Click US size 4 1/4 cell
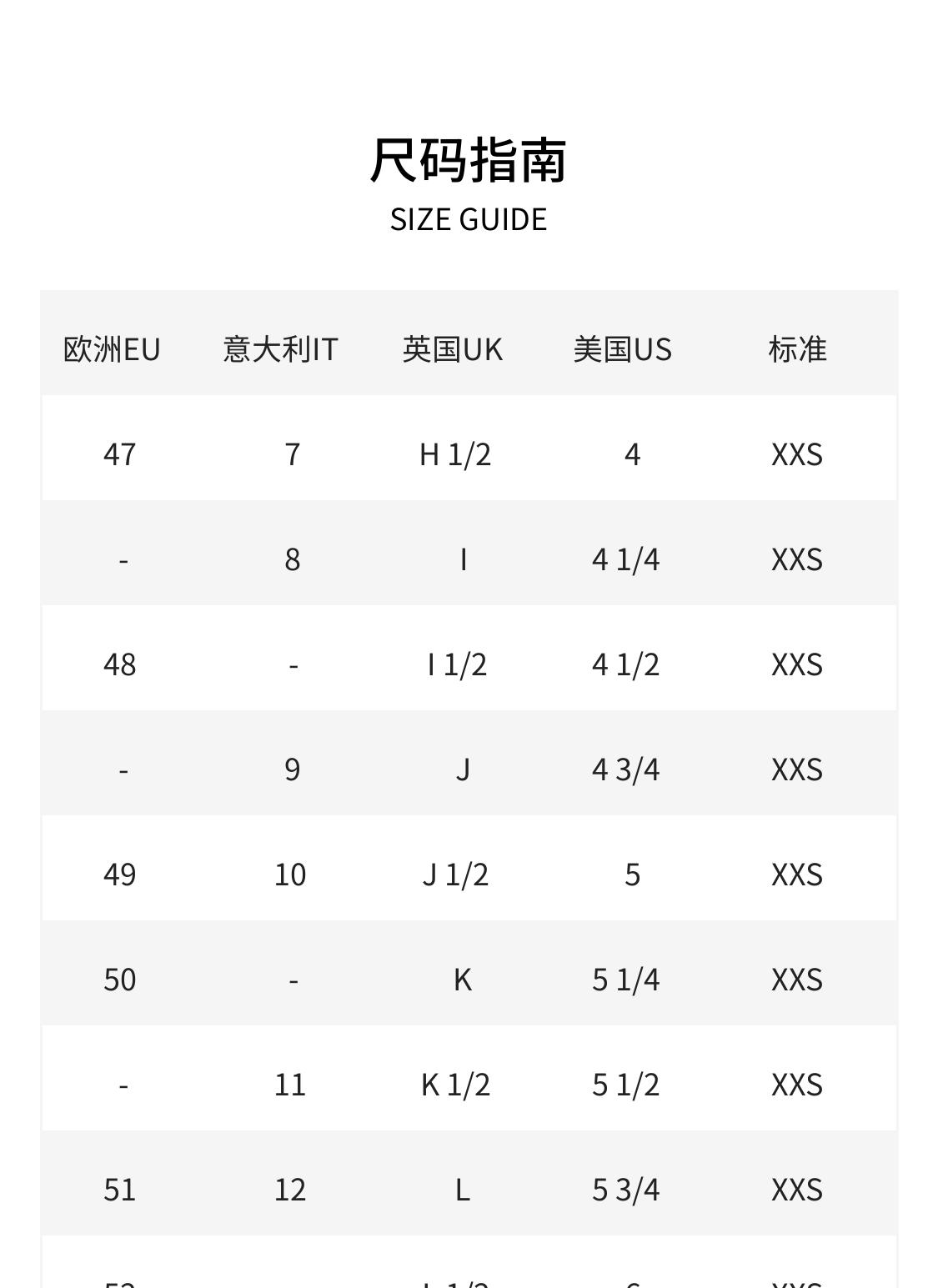The height and width of the screenshot is (1288, 938). 625,559
